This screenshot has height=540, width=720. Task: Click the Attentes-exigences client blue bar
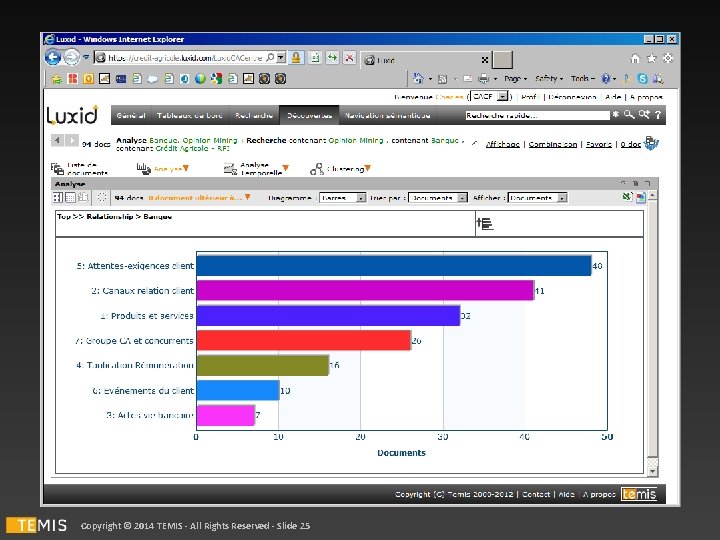coord(394,266)
